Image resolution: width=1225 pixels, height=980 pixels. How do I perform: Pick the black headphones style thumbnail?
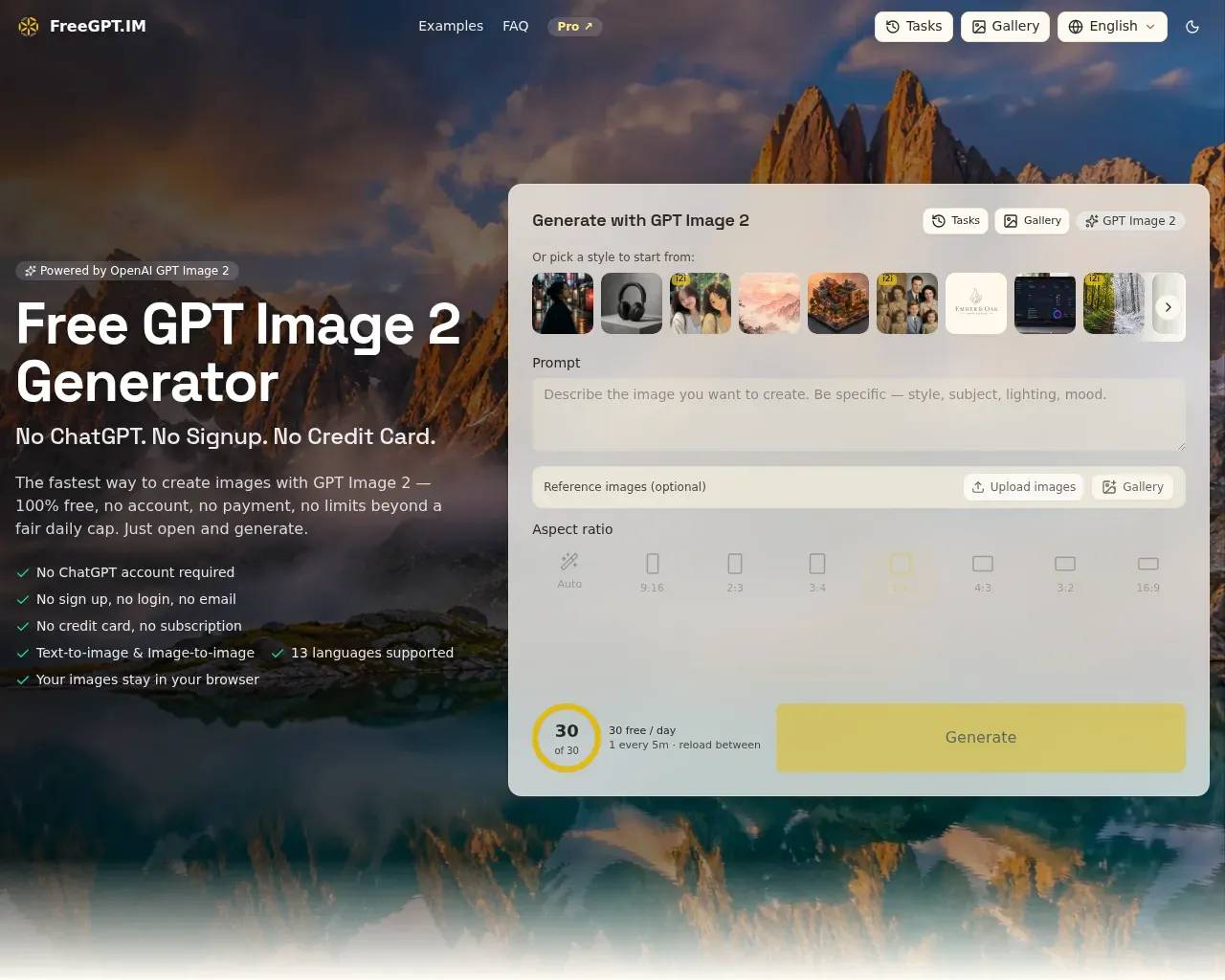click(x=632, y=303)
